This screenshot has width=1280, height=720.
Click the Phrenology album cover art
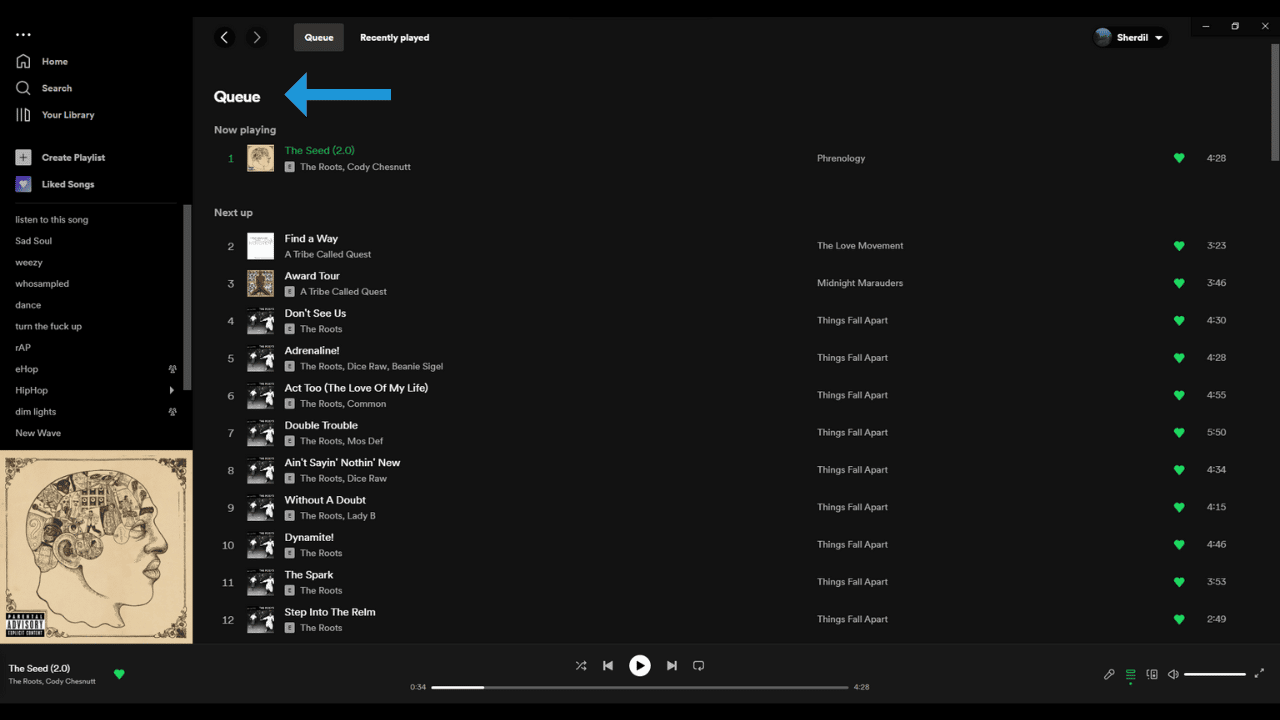96,547
